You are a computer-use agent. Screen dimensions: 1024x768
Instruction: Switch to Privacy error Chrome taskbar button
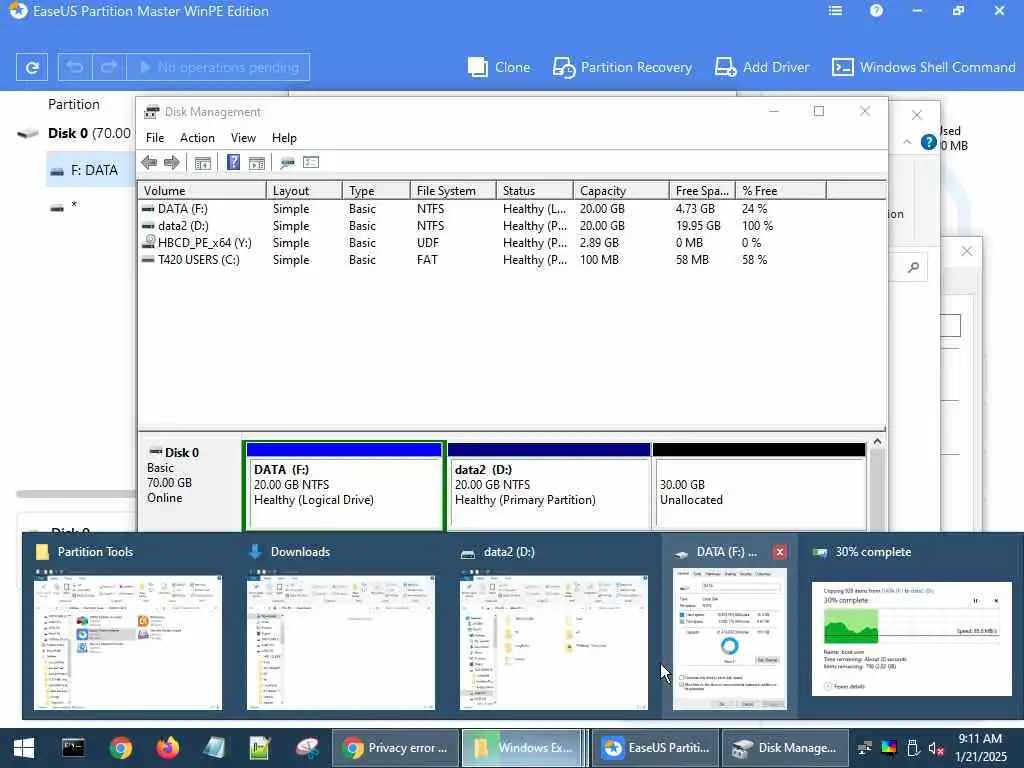(x=396, y=748)
